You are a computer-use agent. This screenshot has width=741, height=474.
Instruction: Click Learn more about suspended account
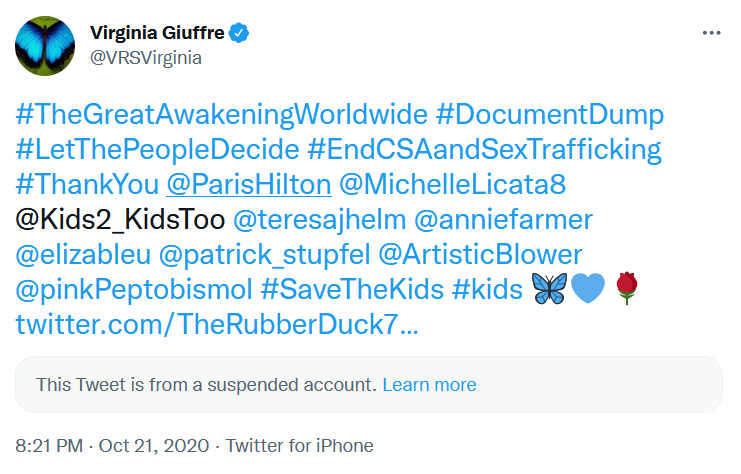click(429, 385)
